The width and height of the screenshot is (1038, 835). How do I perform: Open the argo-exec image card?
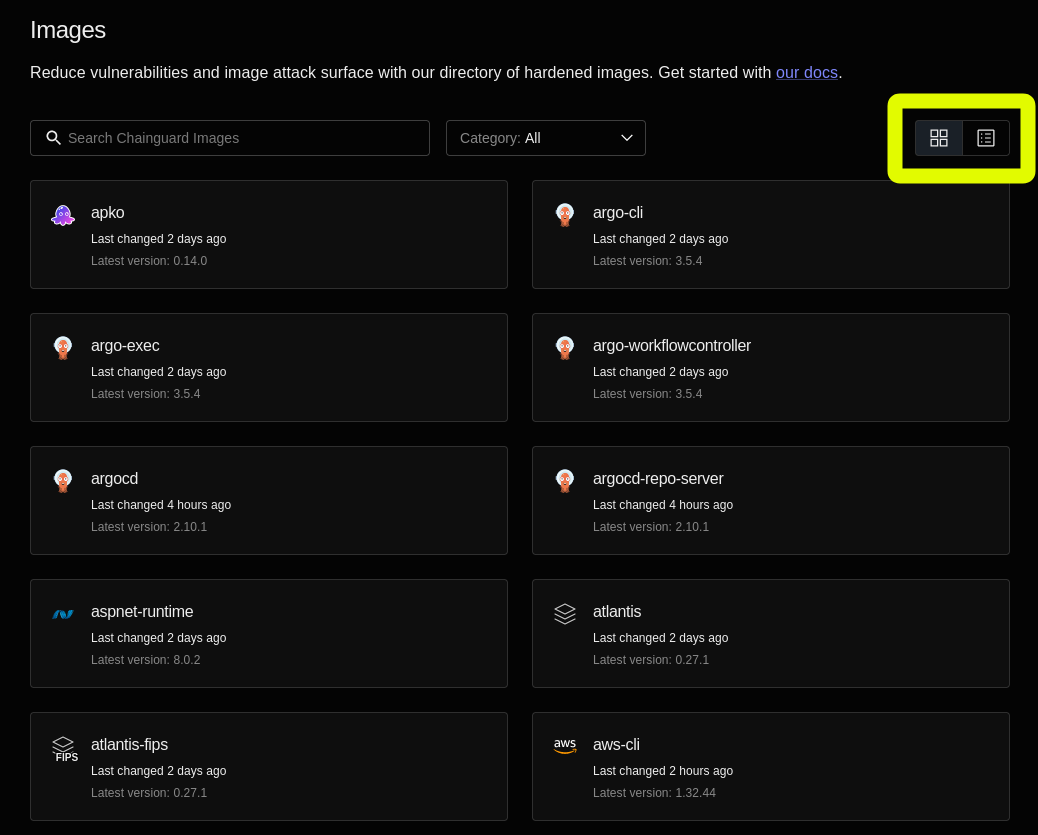pyautogui.click(x=269, y=367)
